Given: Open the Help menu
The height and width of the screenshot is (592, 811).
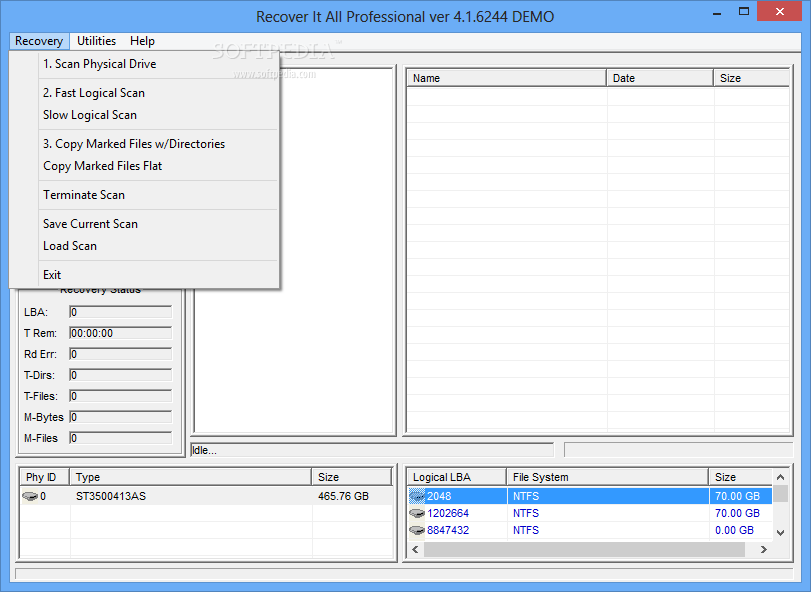Looking at the screenshot, I should pos(142,41).
